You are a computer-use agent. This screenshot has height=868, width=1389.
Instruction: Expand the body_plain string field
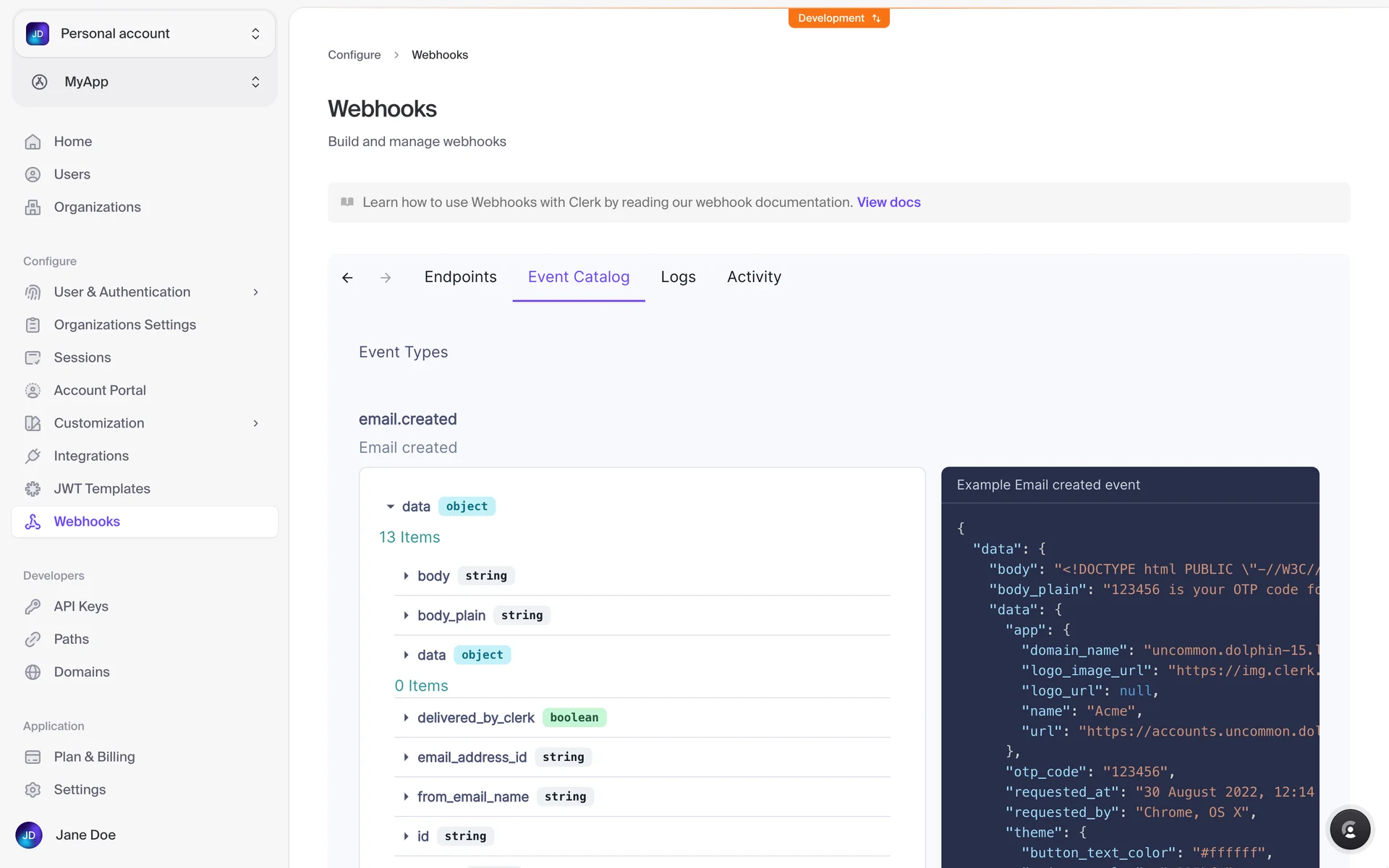[x=406, y=616]
